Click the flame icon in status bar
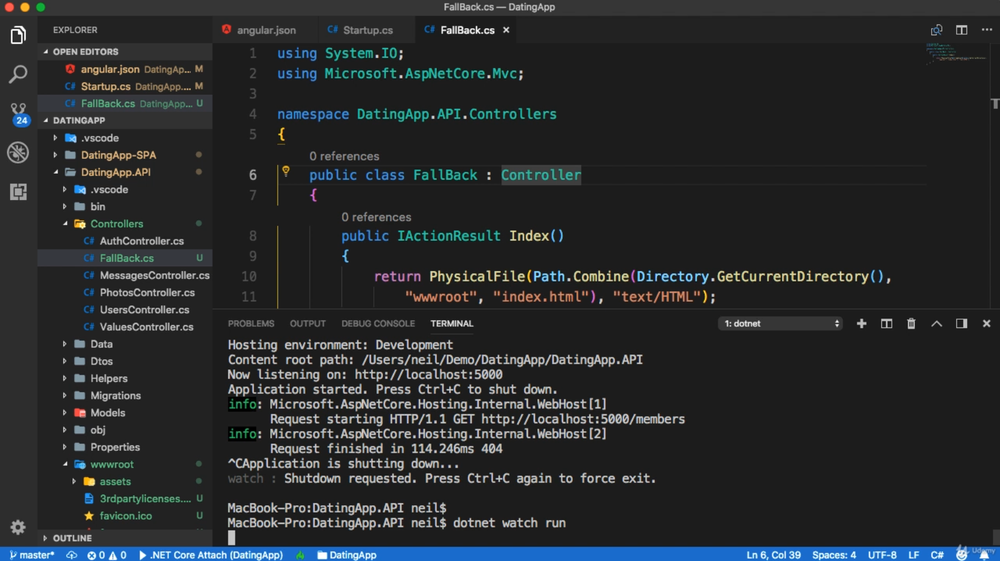Viewport: 1000px width, 561px height. click(x=300, y=555)
